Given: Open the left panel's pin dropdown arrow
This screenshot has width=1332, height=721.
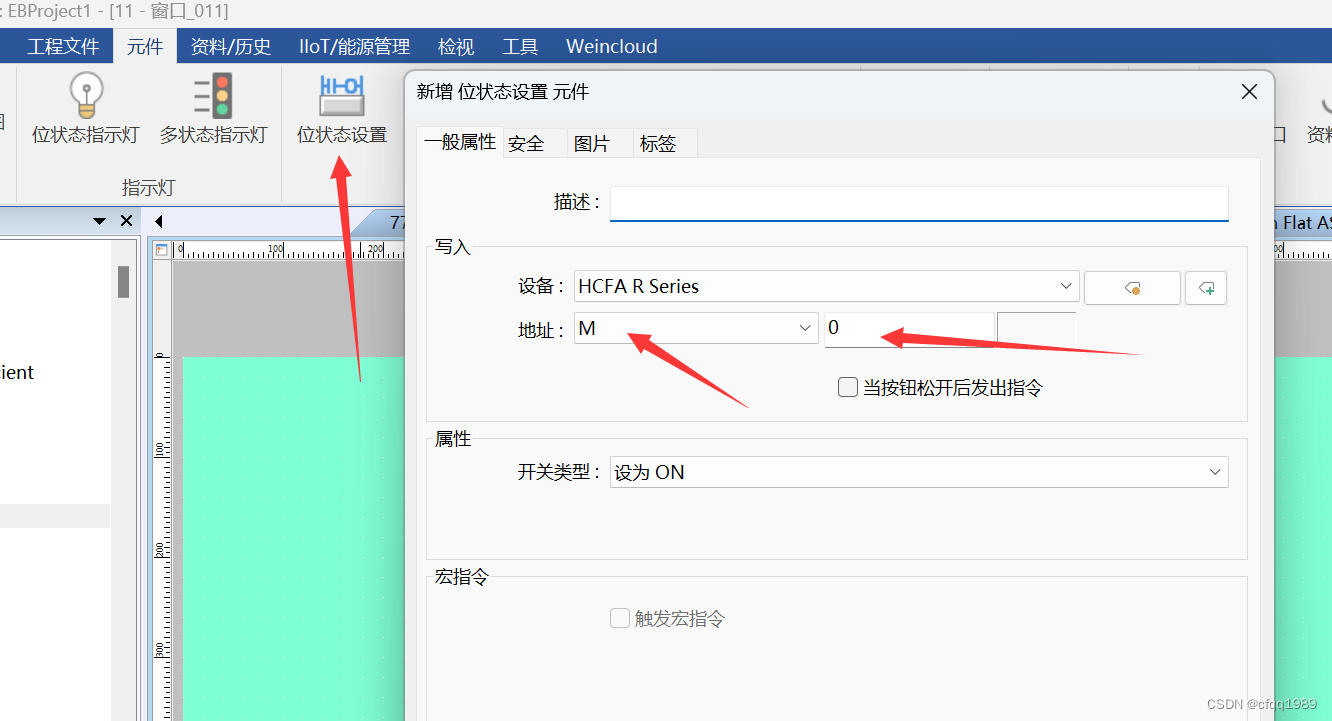Looking at the screenshot, I should point(99,221).
